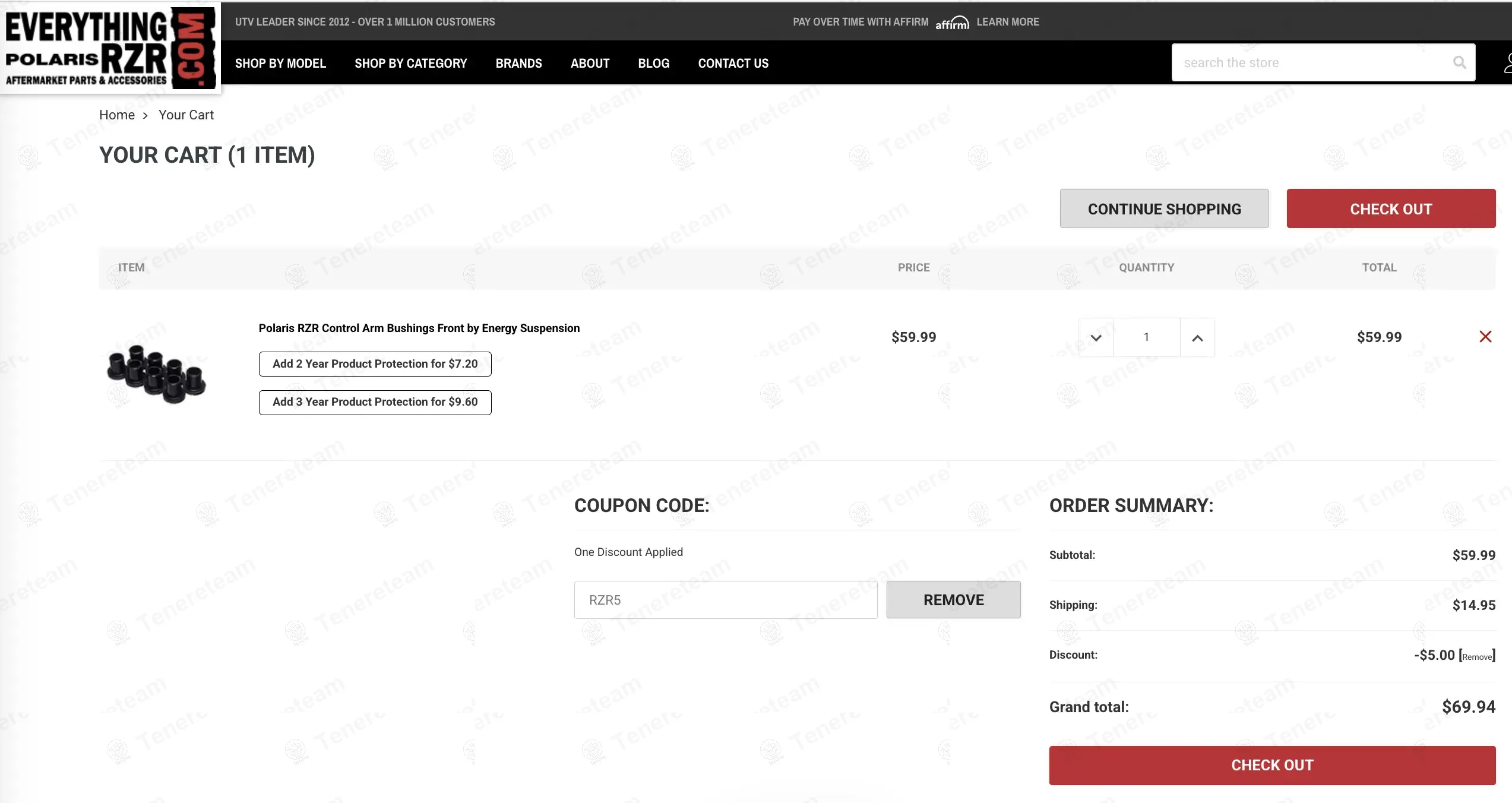This screenshot has height=803, width=1512.
Task: Click the Your Cart breadcrumb
Action: click(186, 115)
